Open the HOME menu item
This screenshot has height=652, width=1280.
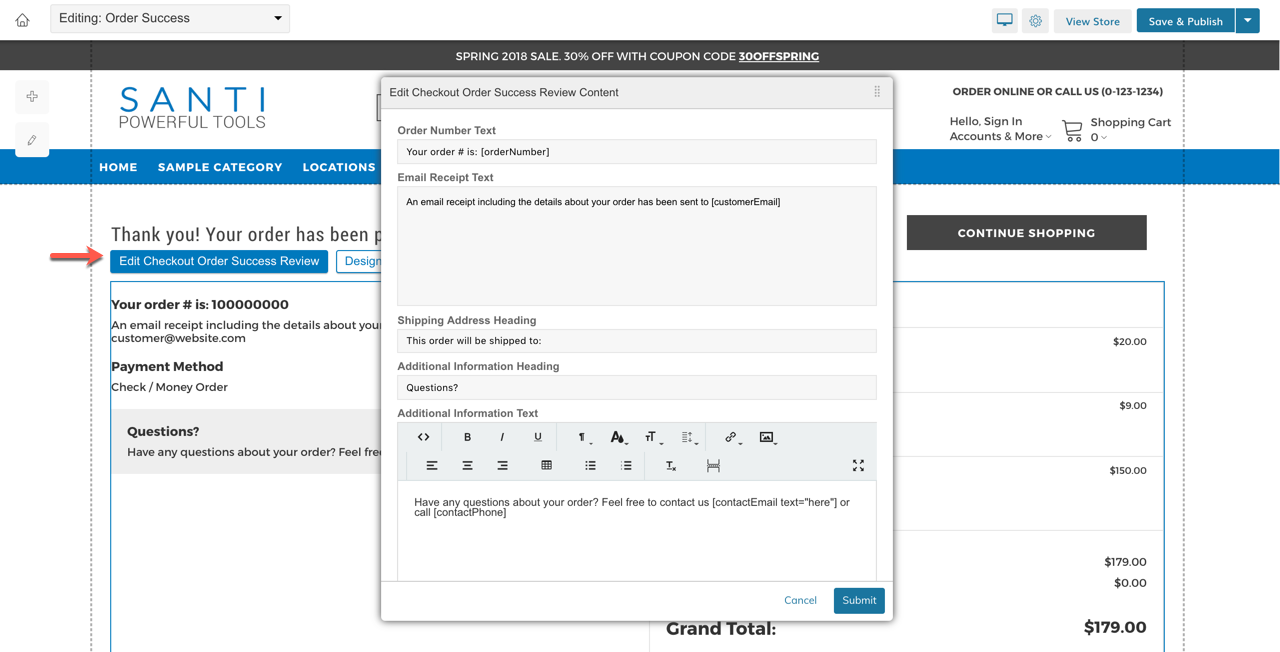[x=118, y=167]
